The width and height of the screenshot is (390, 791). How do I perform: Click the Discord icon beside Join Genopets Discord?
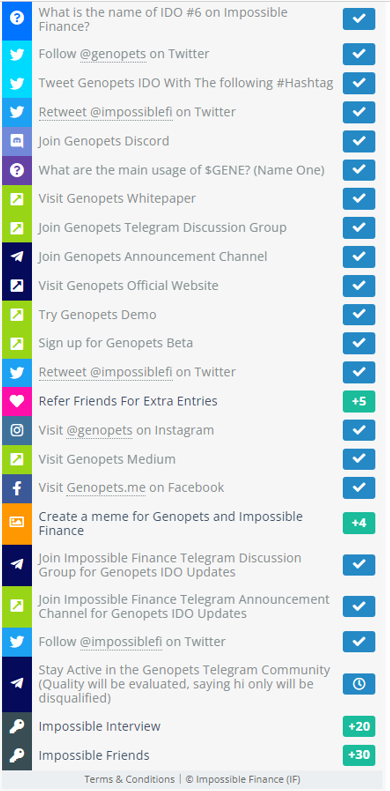coord(17,141)
